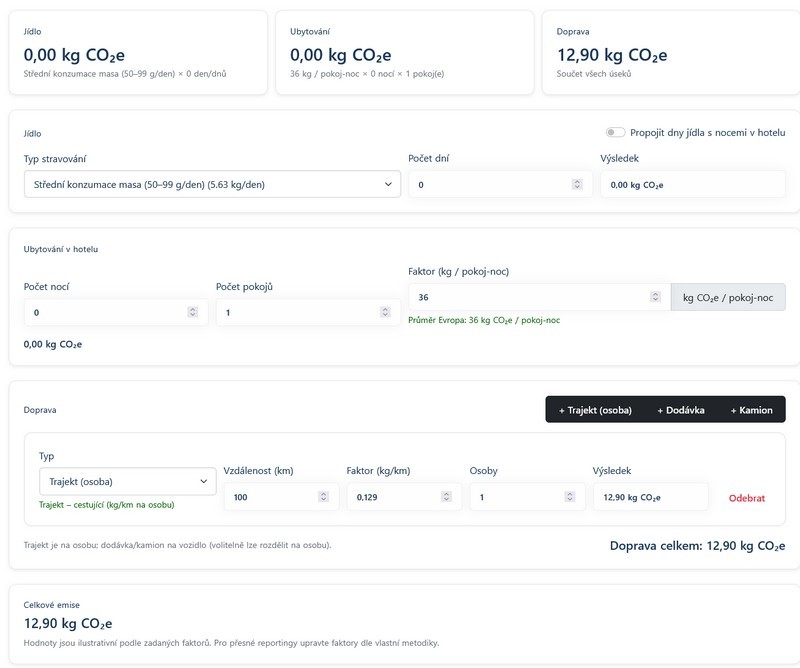Click the Faktor (kg/km) spinner arrows
800x668 pixels.
click(446, 497)
